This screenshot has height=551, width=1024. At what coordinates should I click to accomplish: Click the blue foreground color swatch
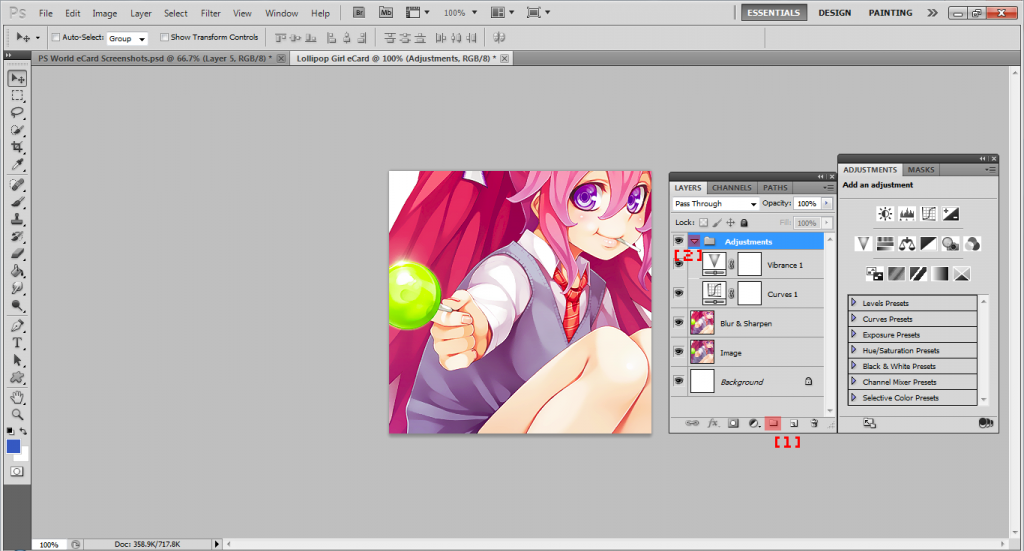point(13,447)
